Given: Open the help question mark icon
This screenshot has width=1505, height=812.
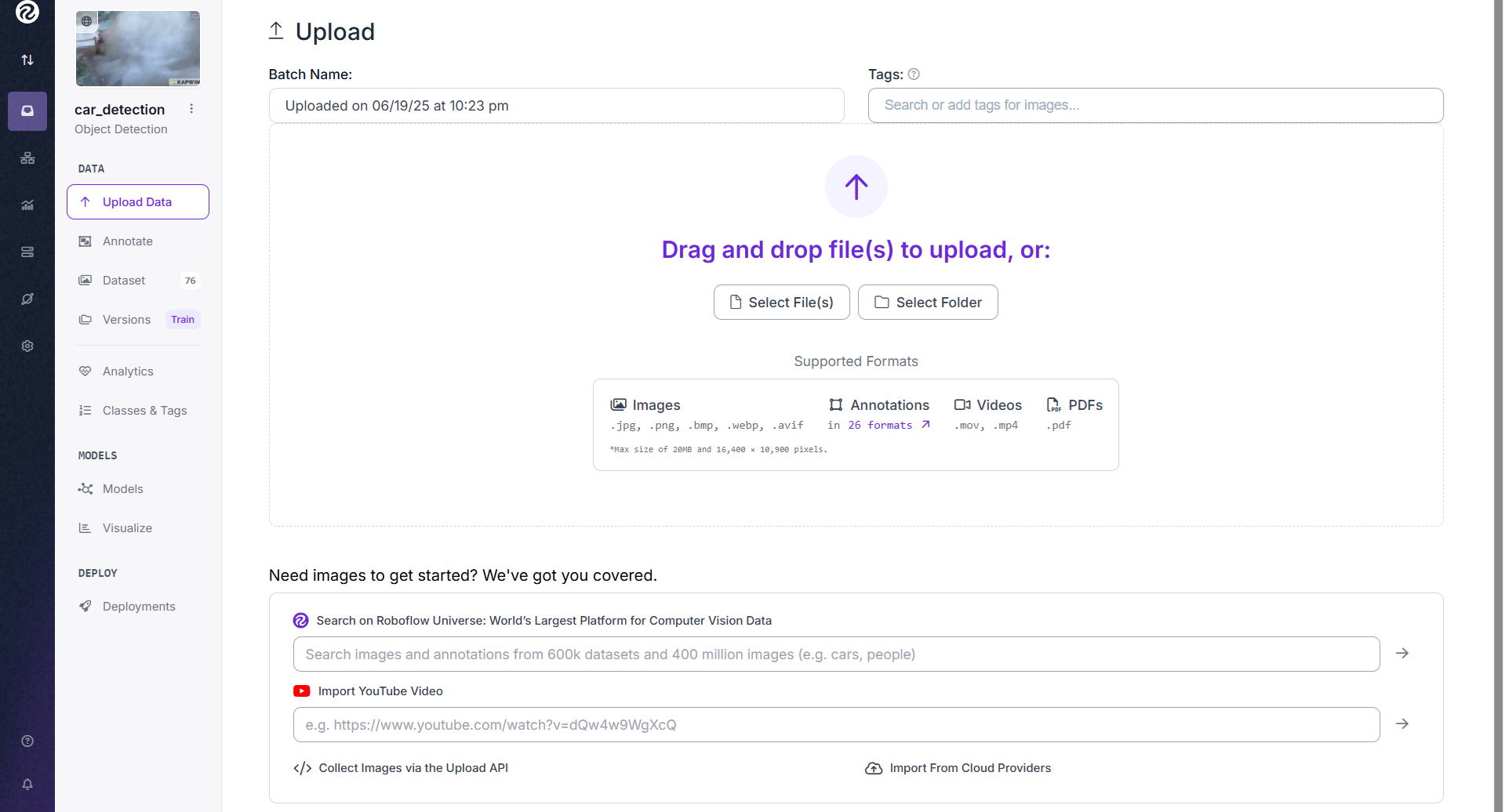Looking at the screenshot, I should click(27, 741).
